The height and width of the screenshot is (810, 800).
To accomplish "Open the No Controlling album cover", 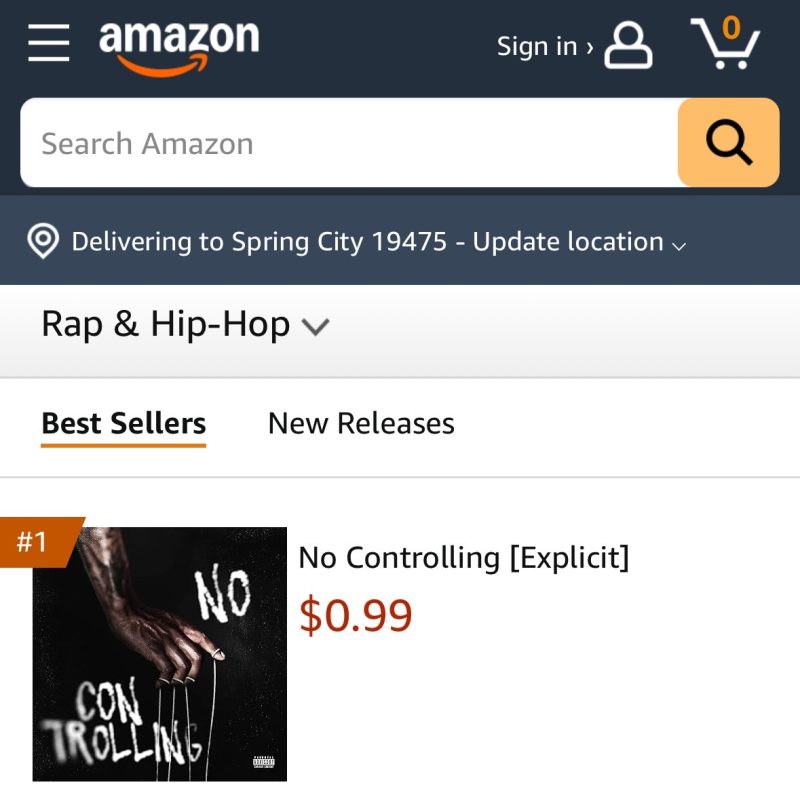I will [160, 654].
